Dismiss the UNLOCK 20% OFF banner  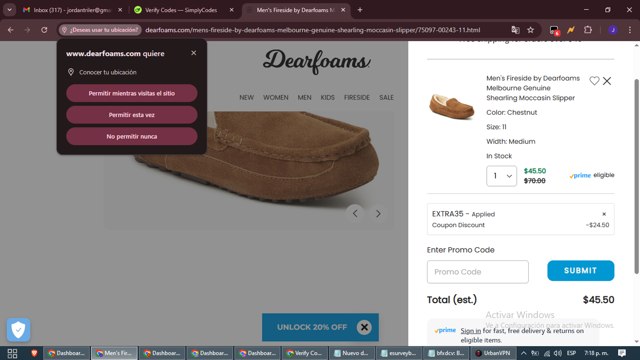click(364, 327)
